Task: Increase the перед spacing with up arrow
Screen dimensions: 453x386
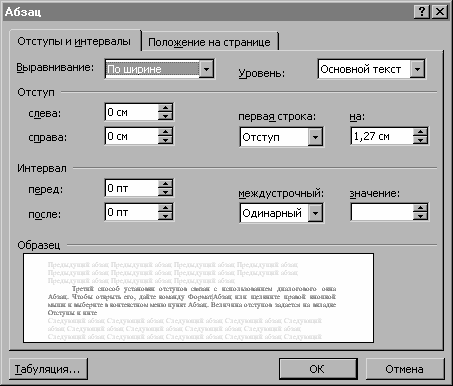Action: (x=165, y=184)
